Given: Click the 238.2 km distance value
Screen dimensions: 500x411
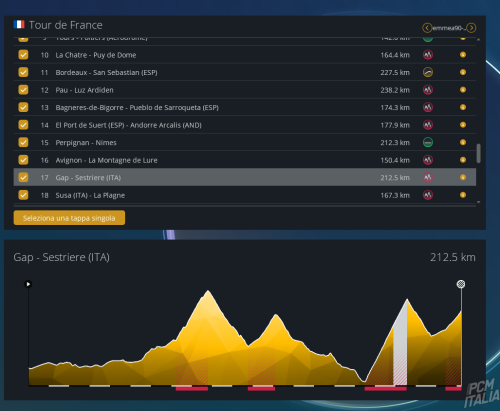Looking at the screenshot, I should point(395,90).
